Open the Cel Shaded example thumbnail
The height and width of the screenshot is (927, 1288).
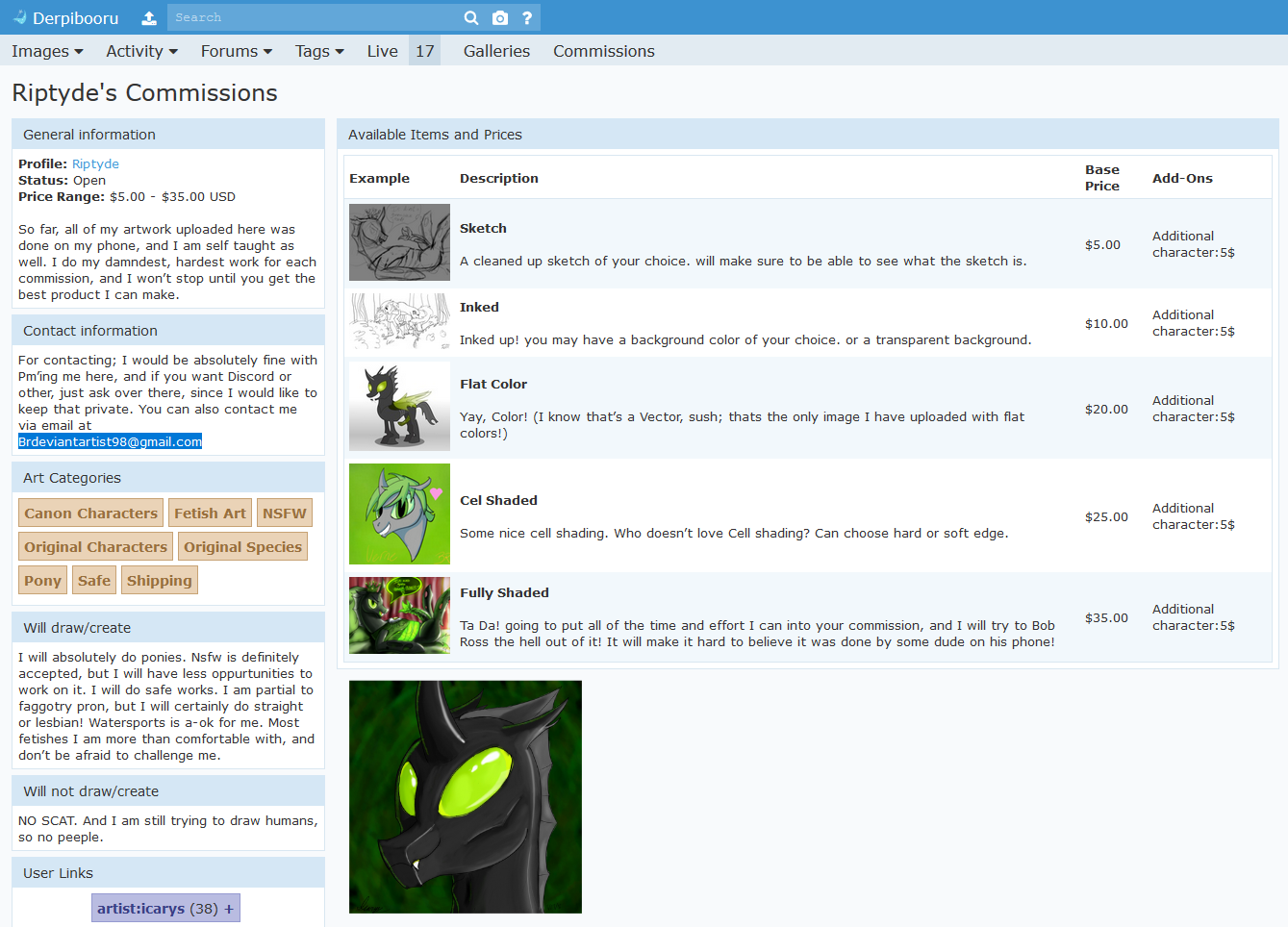[399, 514]
